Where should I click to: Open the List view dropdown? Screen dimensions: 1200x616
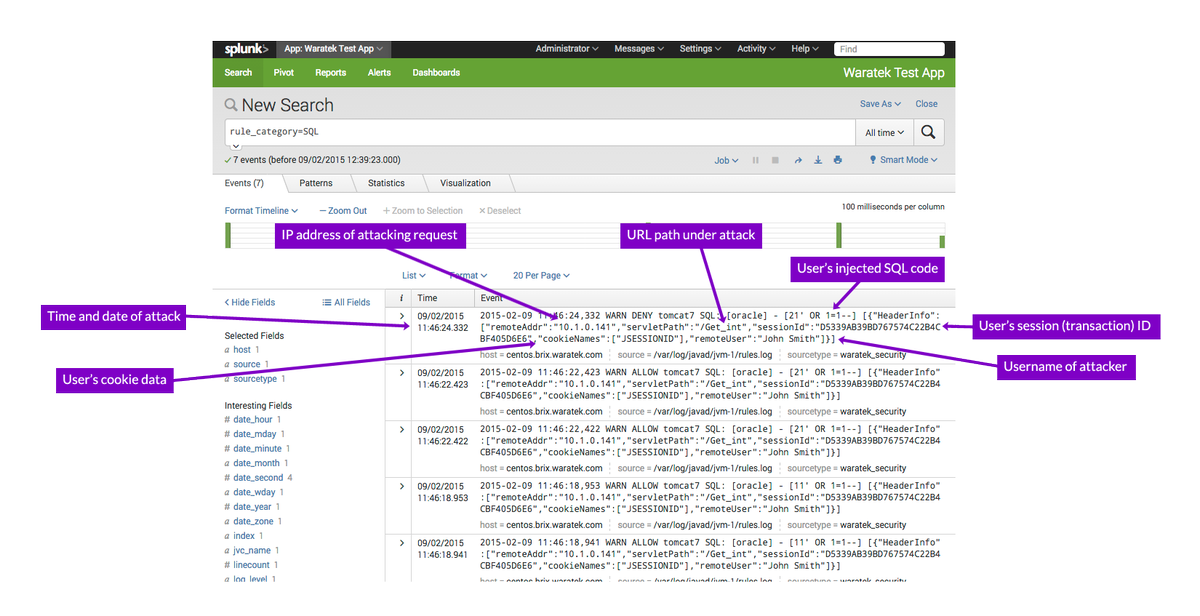click(x=413, y=275)
